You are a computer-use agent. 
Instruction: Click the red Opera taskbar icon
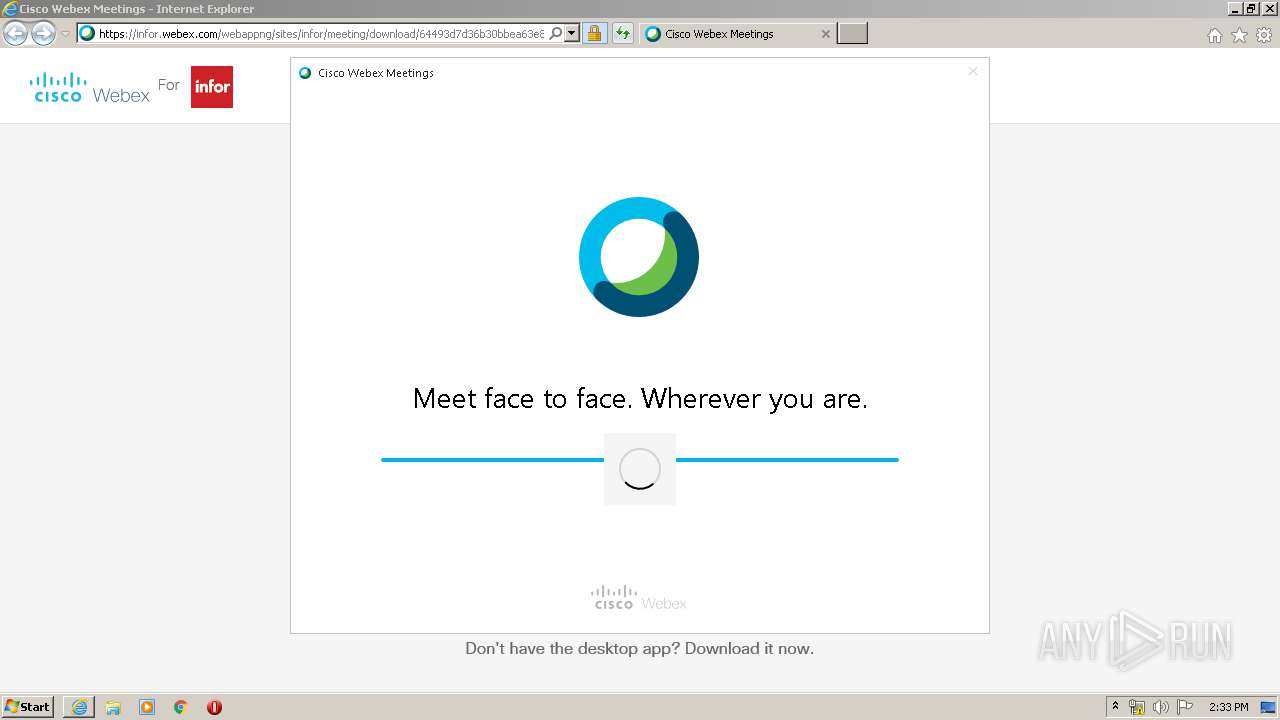pos(214,707)
